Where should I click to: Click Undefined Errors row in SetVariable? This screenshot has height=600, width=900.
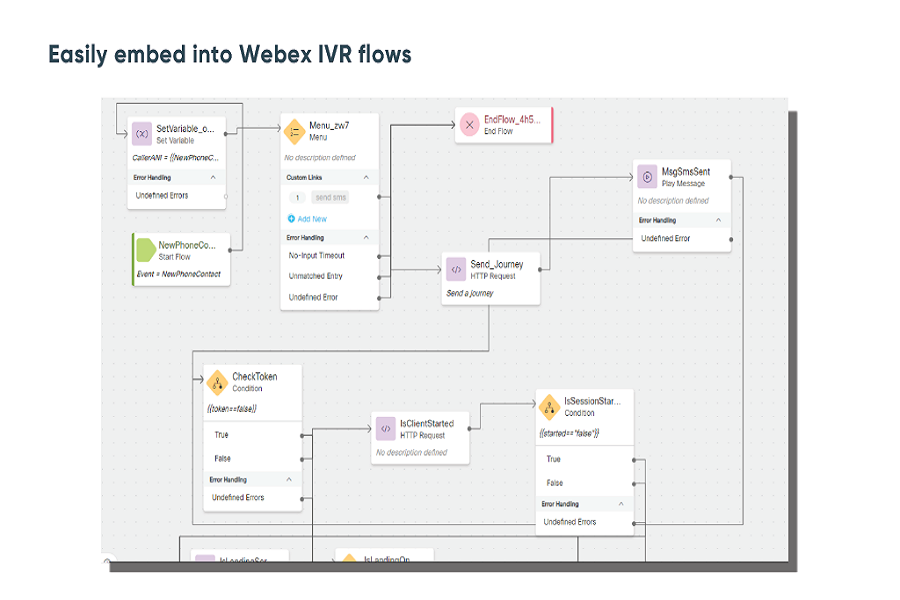point(176,196)
